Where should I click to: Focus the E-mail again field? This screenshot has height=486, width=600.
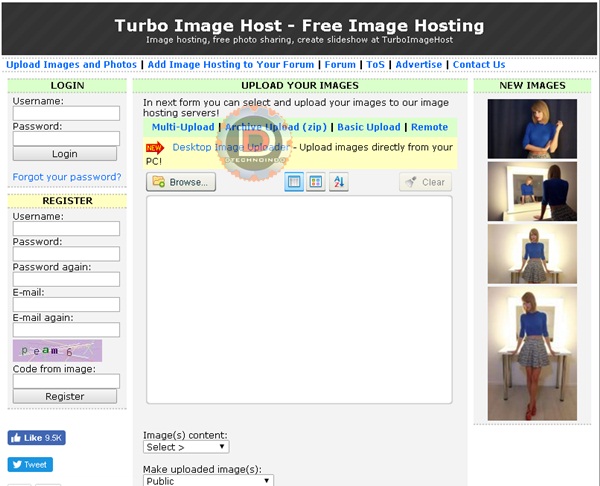pos(66,329)
